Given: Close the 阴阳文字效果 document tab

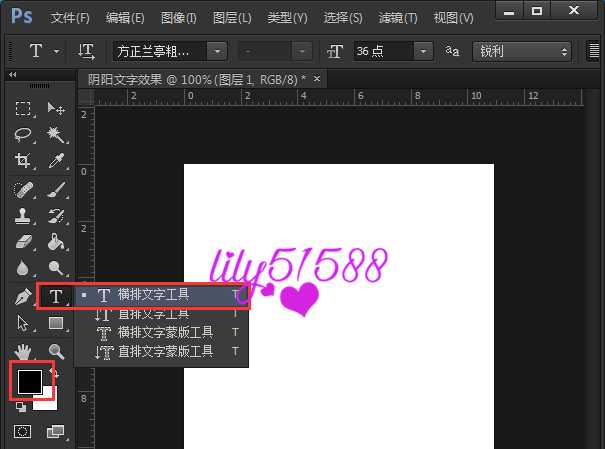Looking at the screenshot, I should tap(317, 78).
